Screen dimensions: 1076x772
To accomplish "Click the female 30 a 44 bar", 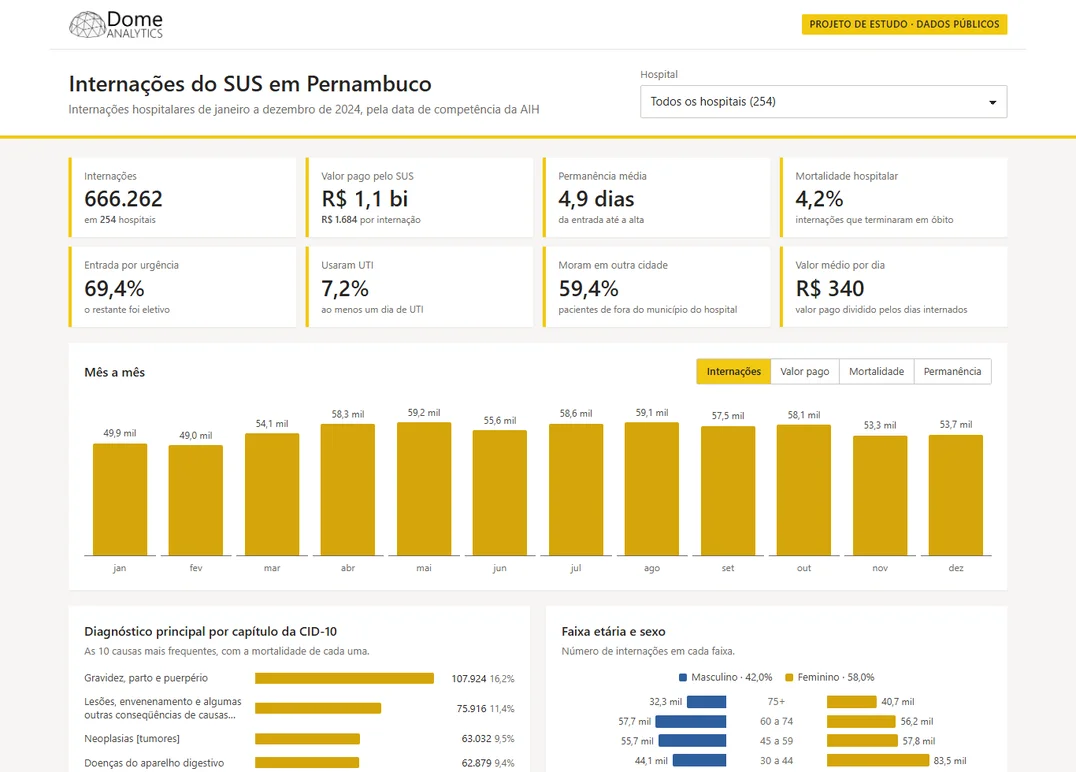I will tap(878, 760).
